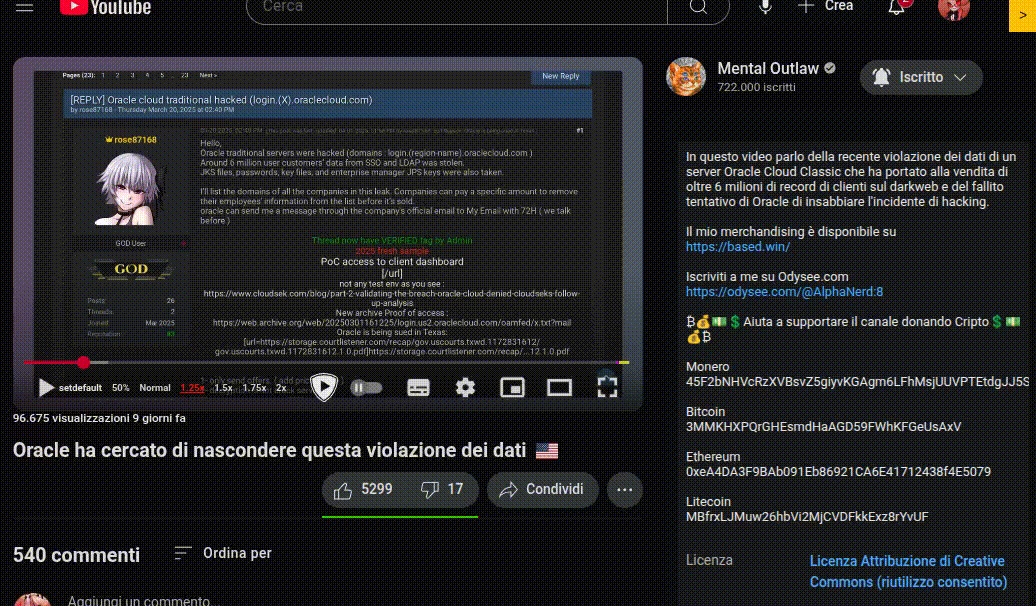Open the based.win merchandising link
1036x606 pixels.
(737, 246)
